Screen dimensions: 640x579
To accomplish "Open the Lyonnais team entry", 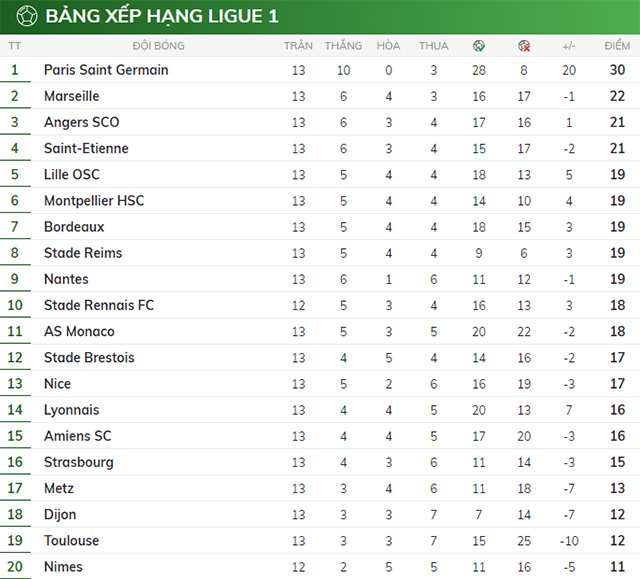I will tap(72, 410).
